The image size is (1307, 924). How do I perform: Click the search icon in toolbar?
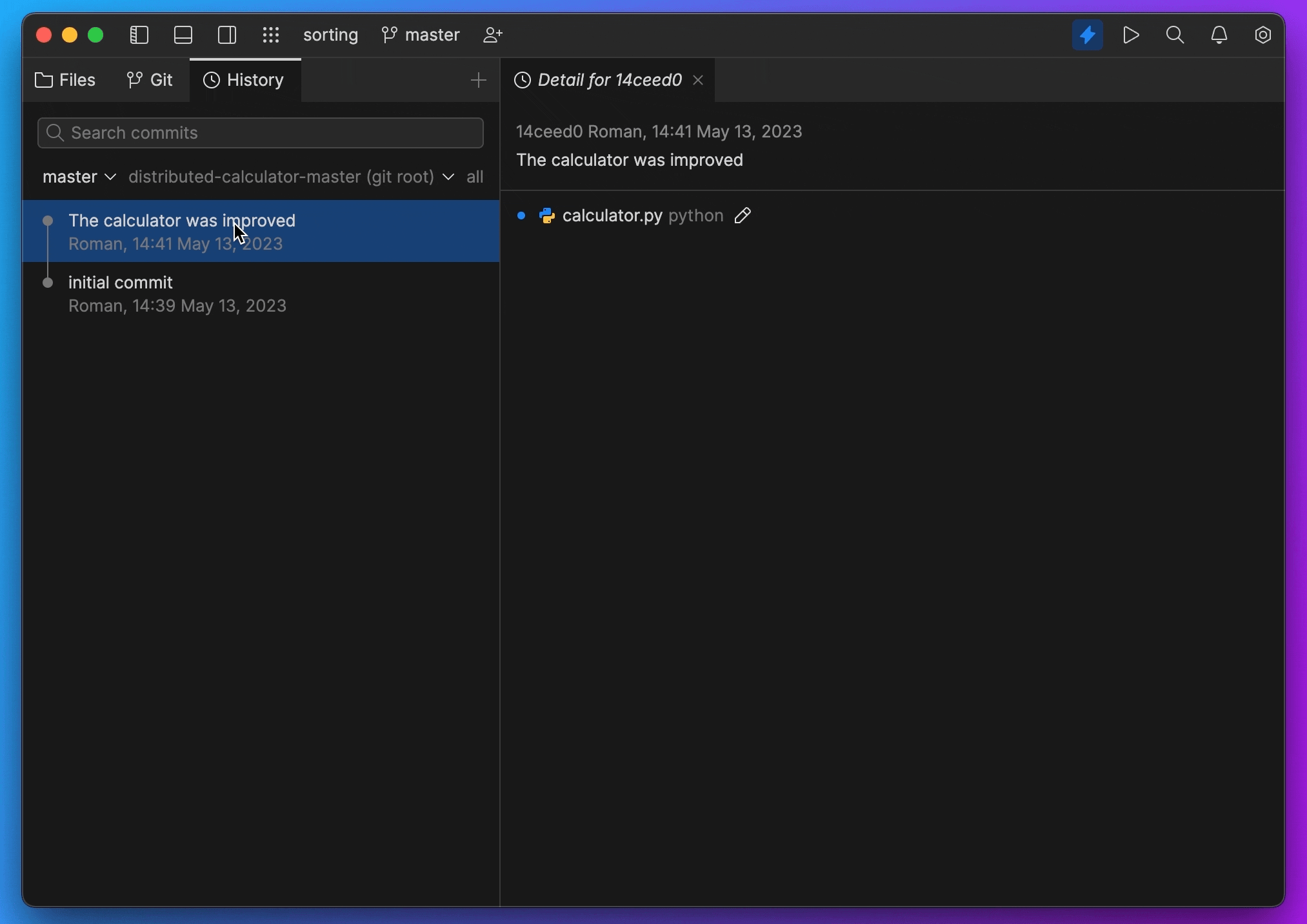tap(1175, 34)
